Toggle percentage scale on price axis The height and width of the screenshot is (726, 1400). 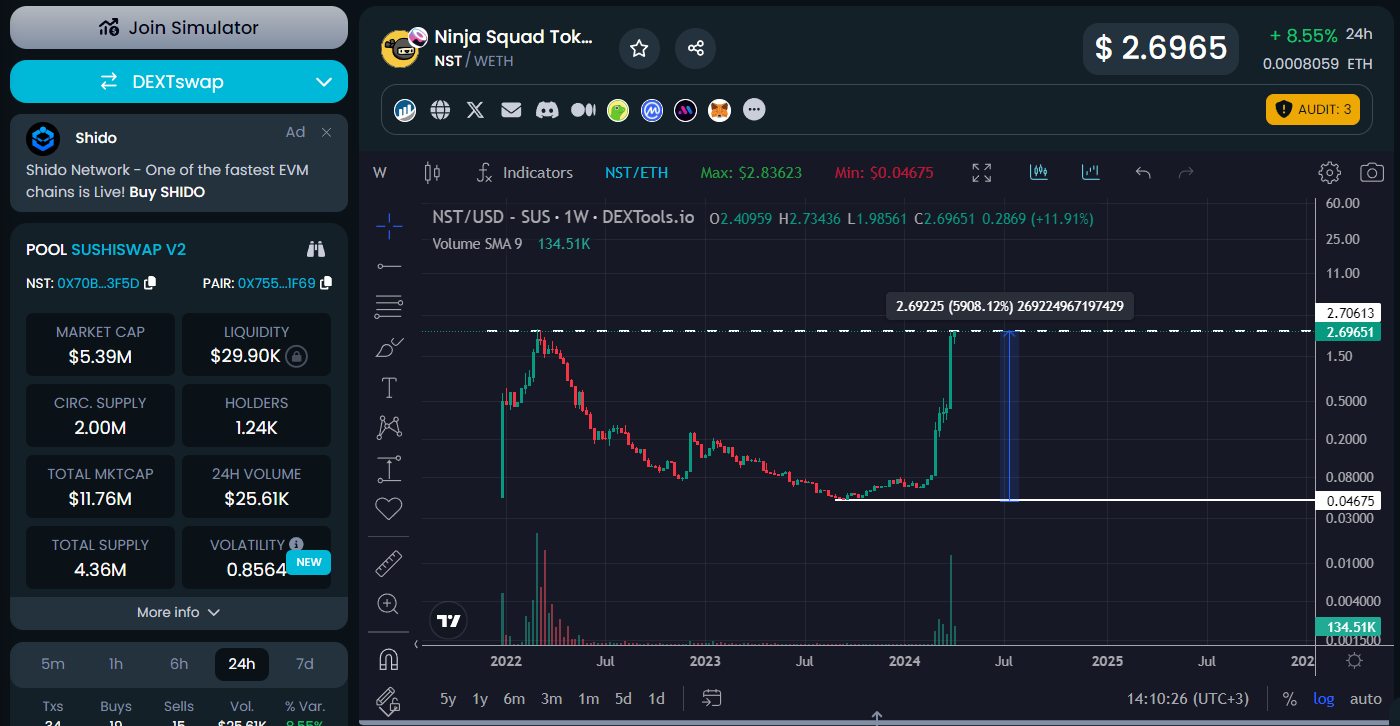[1290, 699]
